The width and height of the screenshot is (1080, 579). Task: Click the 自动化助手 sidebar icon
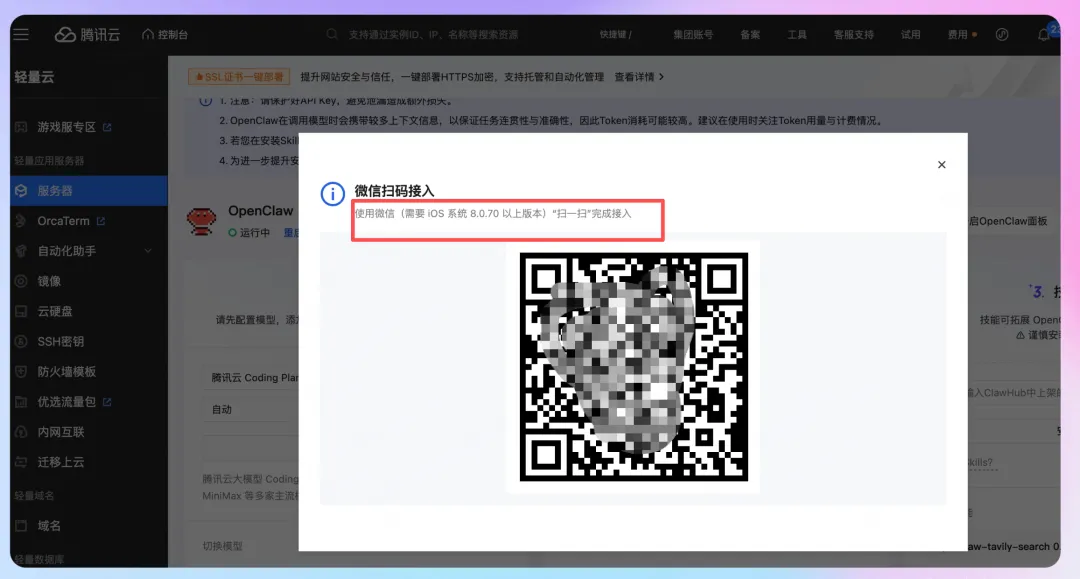click(21, 251)
